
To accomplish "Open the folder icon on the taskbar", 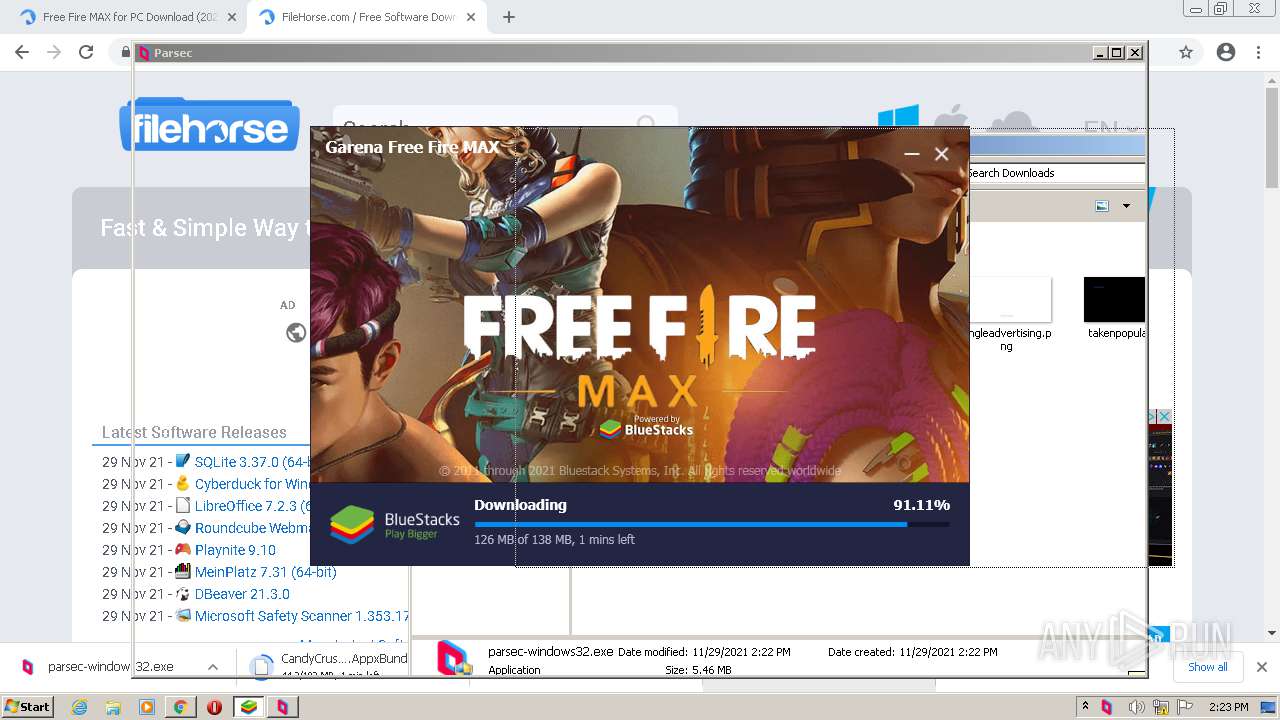I will click(x=113, y=706).
